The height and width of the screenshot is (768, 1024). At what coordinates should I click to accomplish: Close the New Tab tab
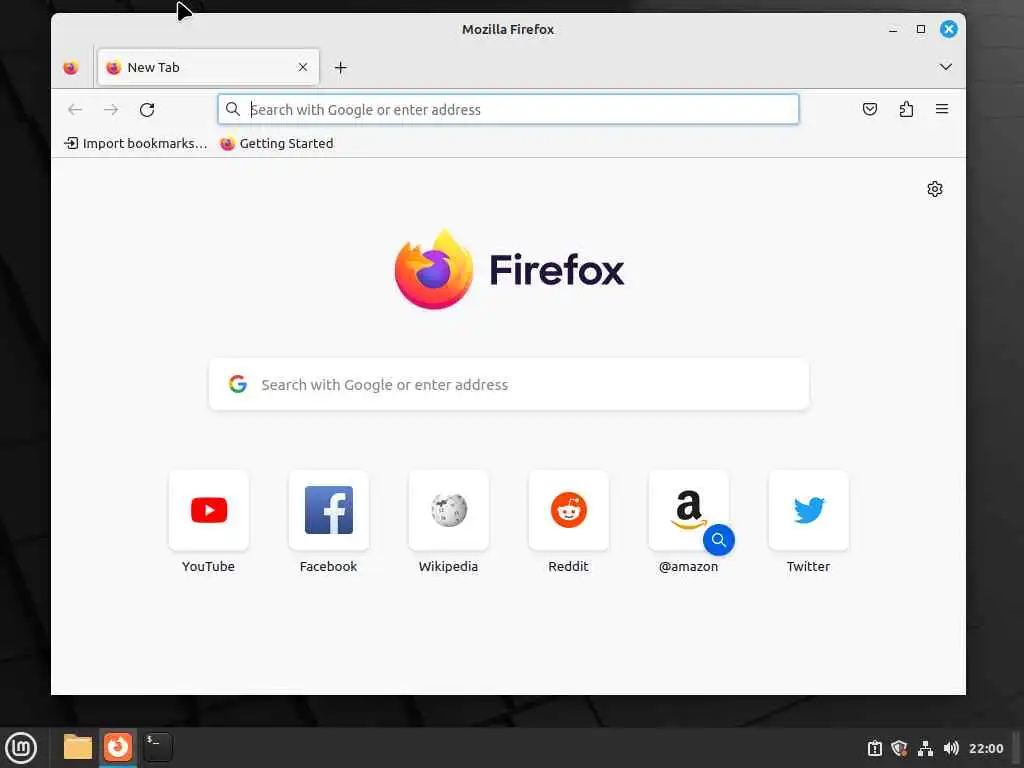click(303, 67)
